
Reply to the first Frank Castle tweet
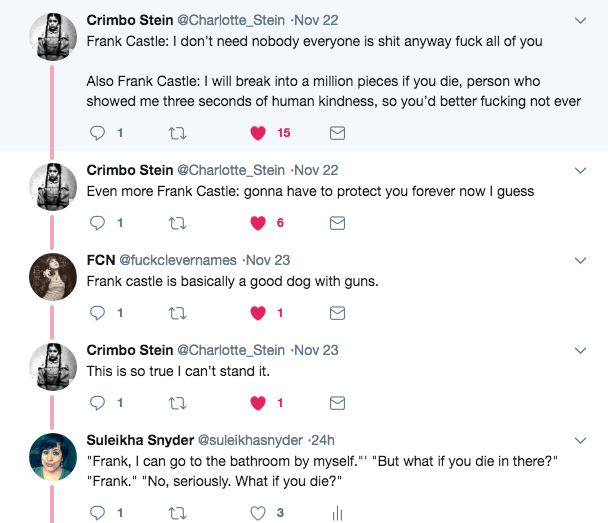pyautogui.click(x=98, y=133)
